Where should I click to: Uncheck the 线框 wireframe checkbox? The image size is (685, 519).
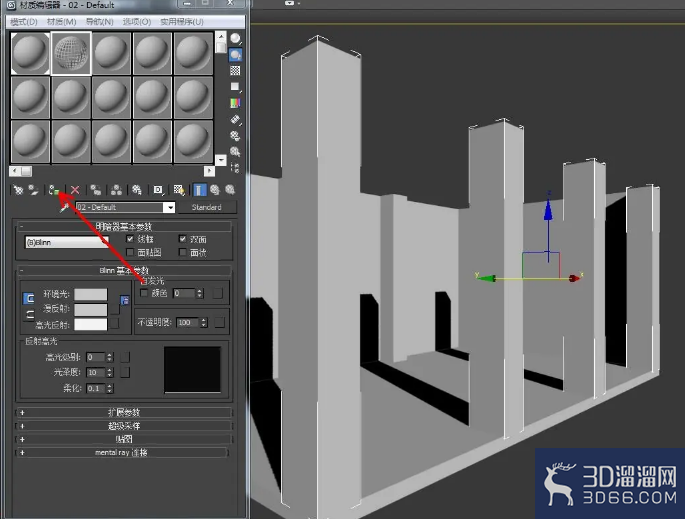pos(130,239)
